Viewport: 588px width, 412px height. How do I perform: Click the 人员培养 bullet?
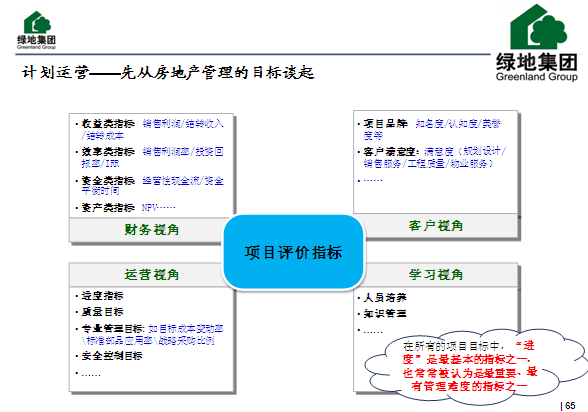coord(385,297)
